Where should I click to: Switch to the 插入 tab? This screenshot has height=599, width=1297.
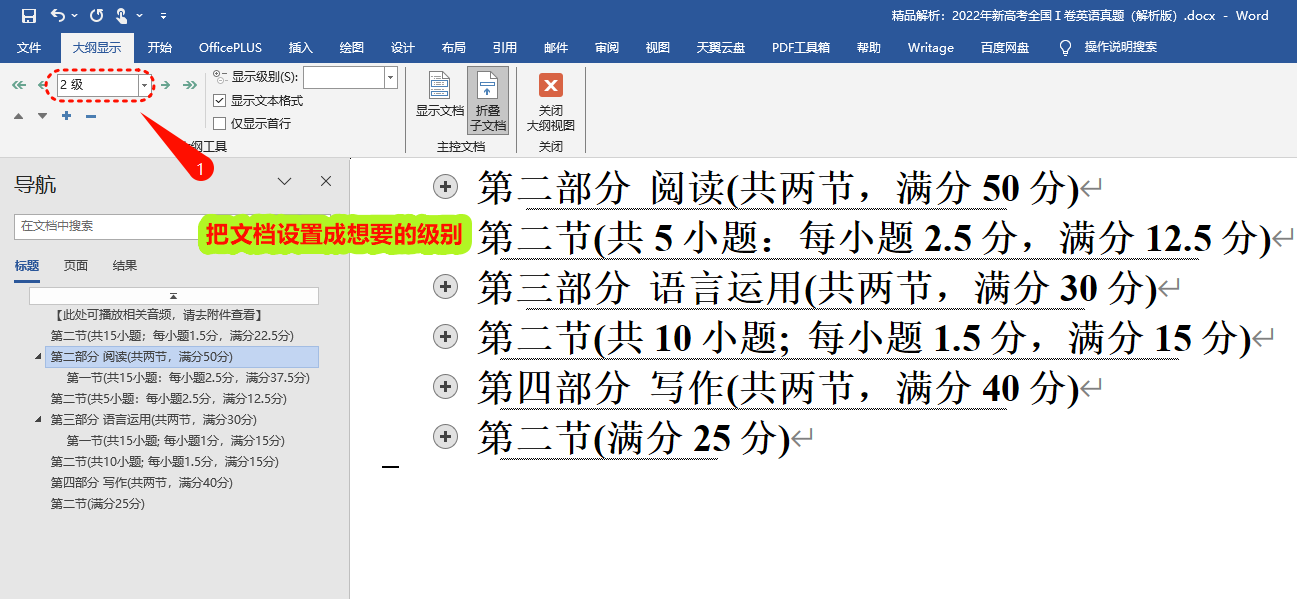(x=300, y=47)
